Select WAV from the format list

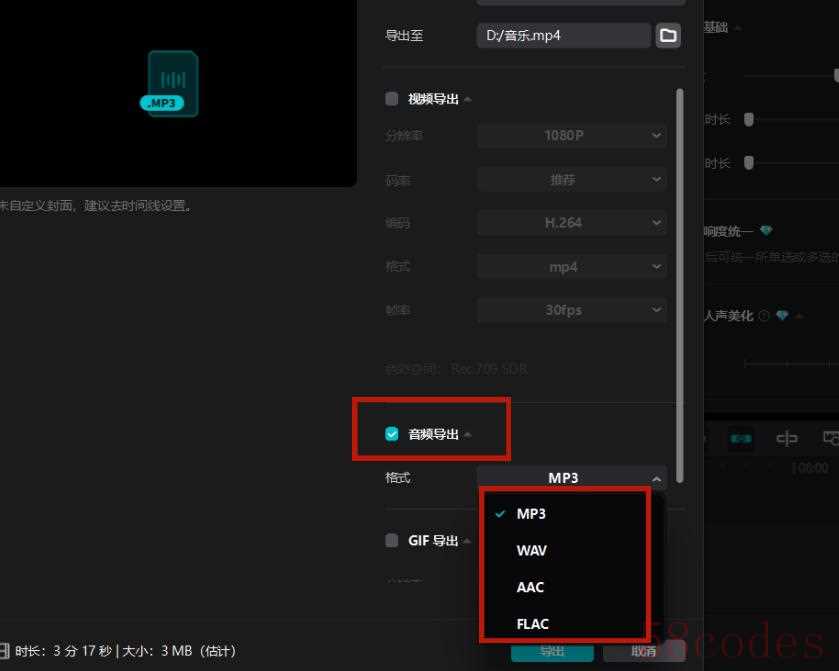click(531, 550)
